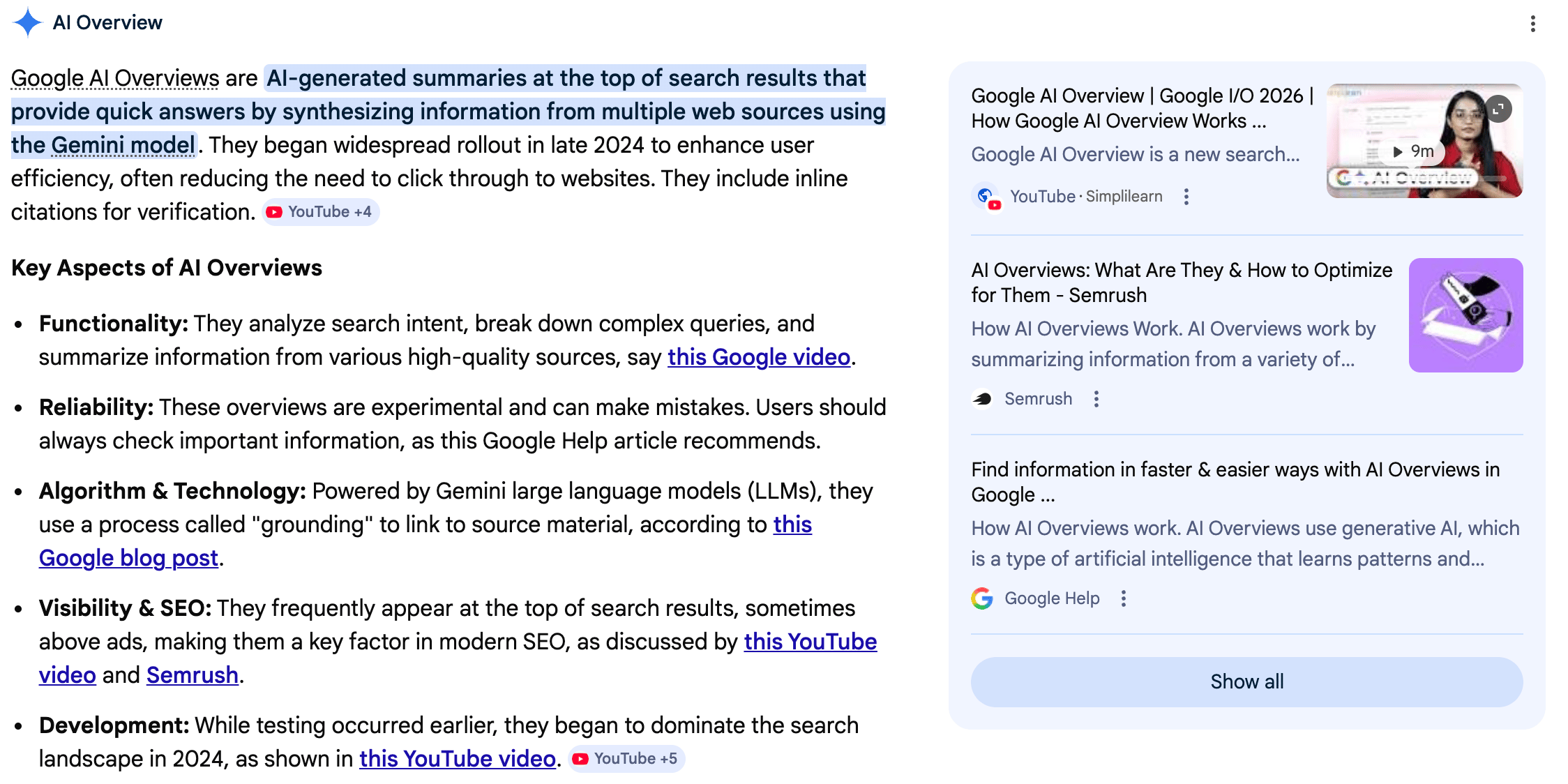The height and width of the screenshot is (784, 1568).
Task: Expand the YouTube +4 citation chip
Action: coord(321,212)
